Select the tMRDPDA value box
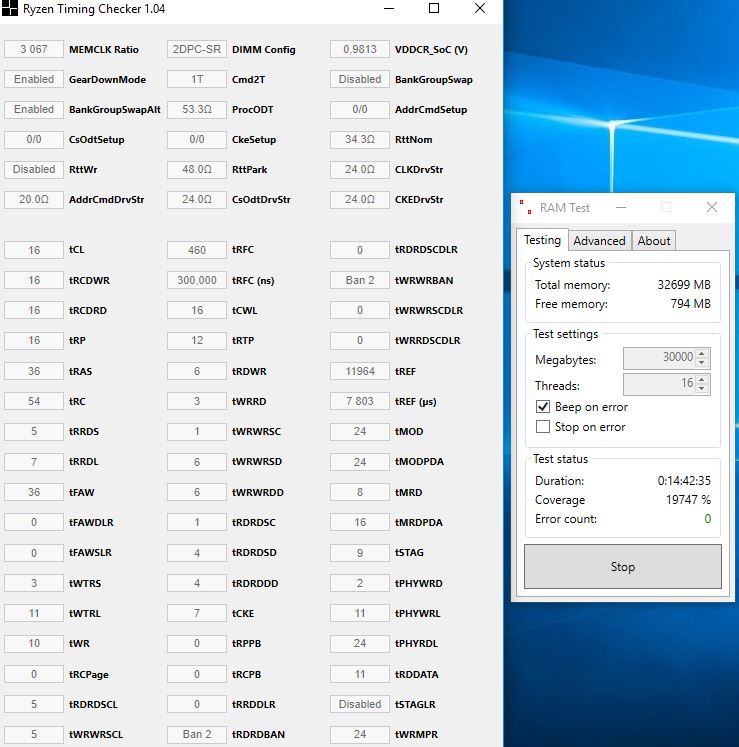Viewport: 739px width, 747px height. click(x=360, y=522)
